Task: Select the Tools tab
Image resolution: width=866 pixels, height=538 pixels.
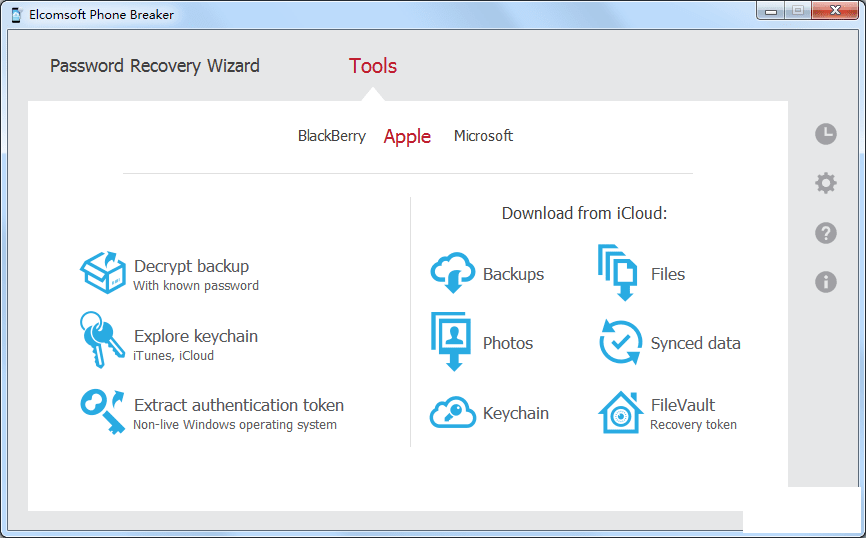Action: tap(373, 66)
